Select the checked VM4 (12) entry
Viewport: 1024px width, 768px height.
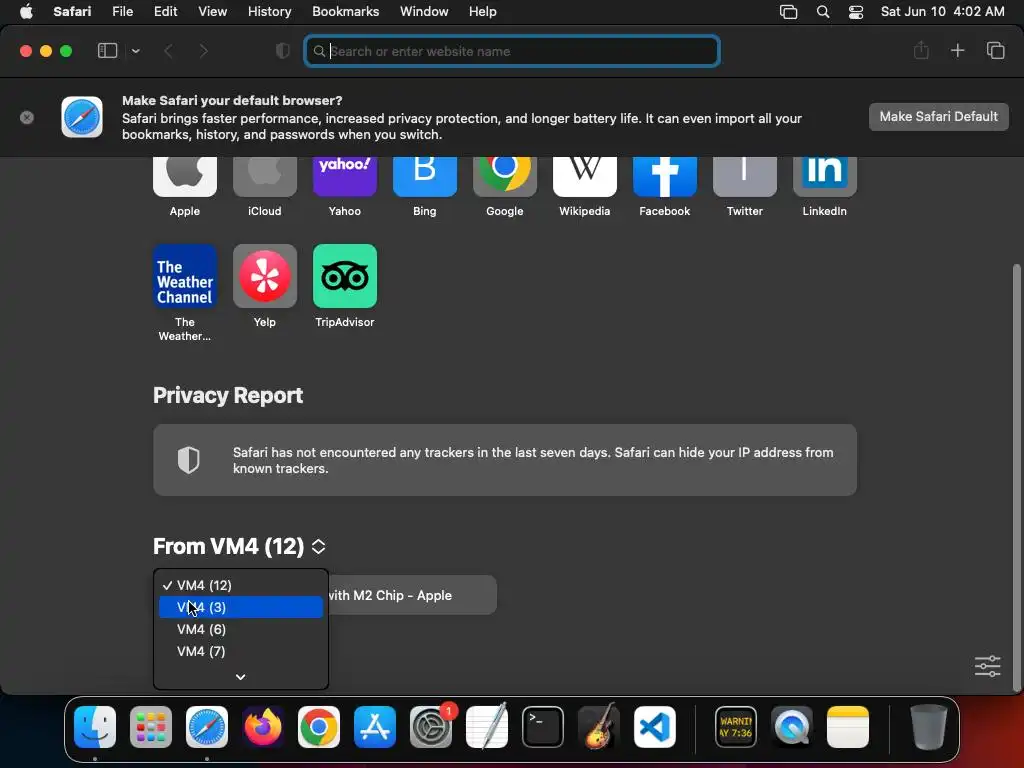tap(240, 585)
